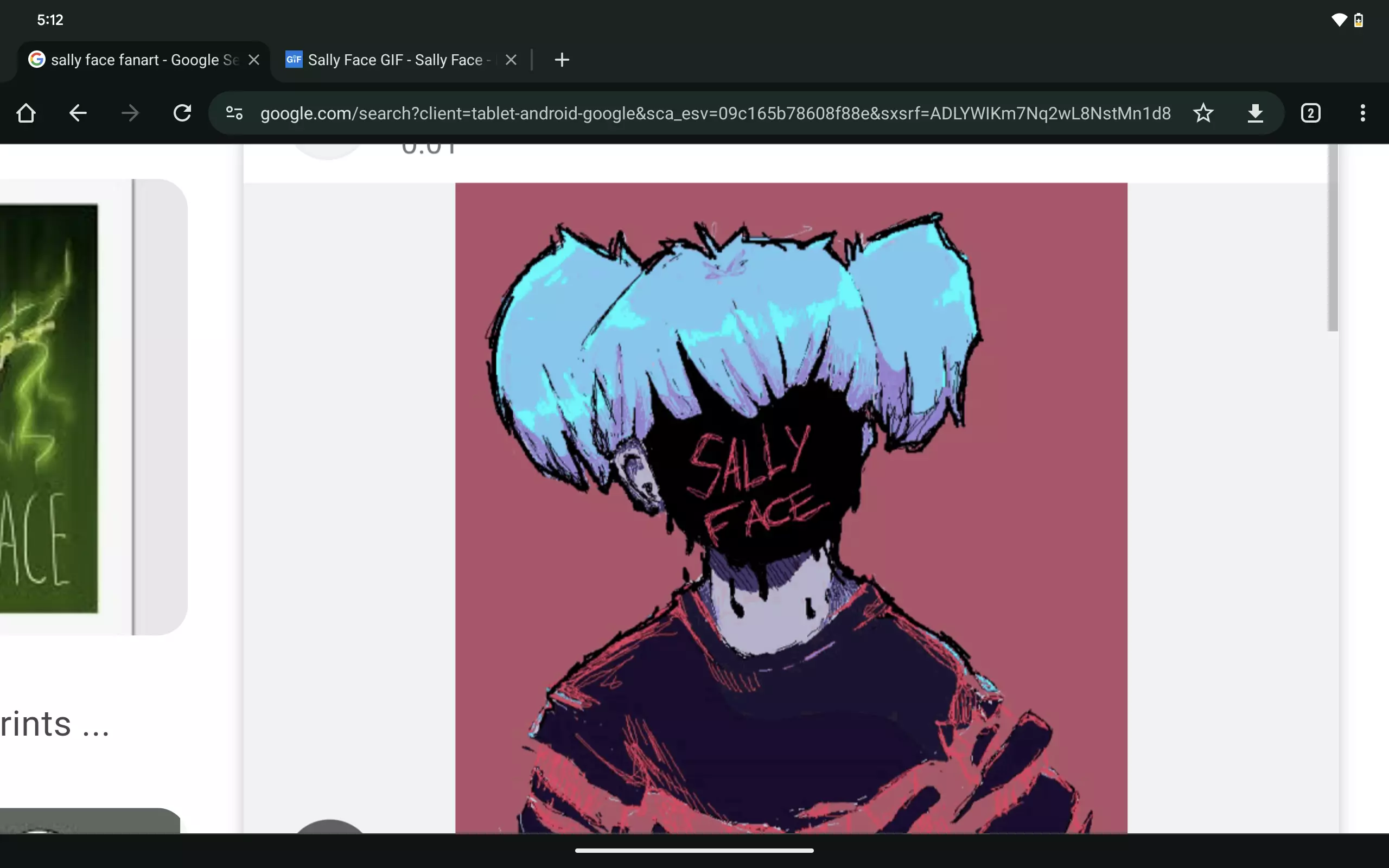Bookmark page with the star icon
1389x868 pixels.
tap(1203, 113)
